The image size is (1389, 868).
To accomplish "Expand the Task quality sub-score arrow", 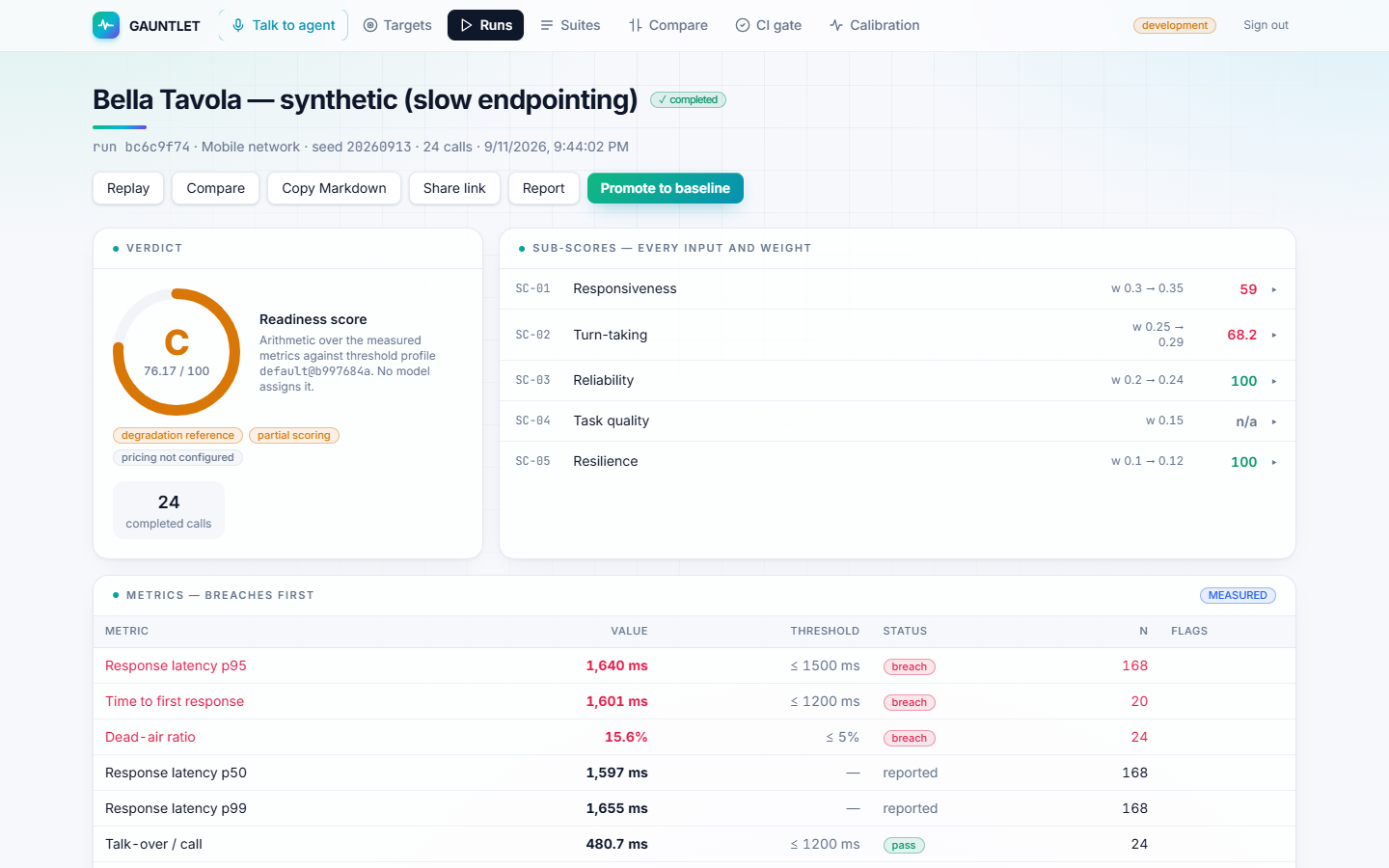I will click(1274, 421).
